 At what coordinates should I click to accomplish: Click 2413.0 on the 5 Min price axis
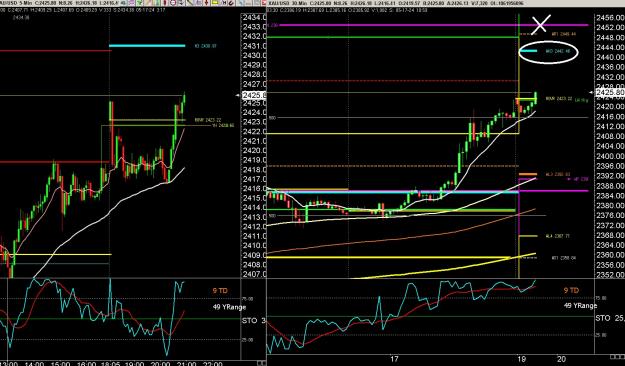coord(254,217)
